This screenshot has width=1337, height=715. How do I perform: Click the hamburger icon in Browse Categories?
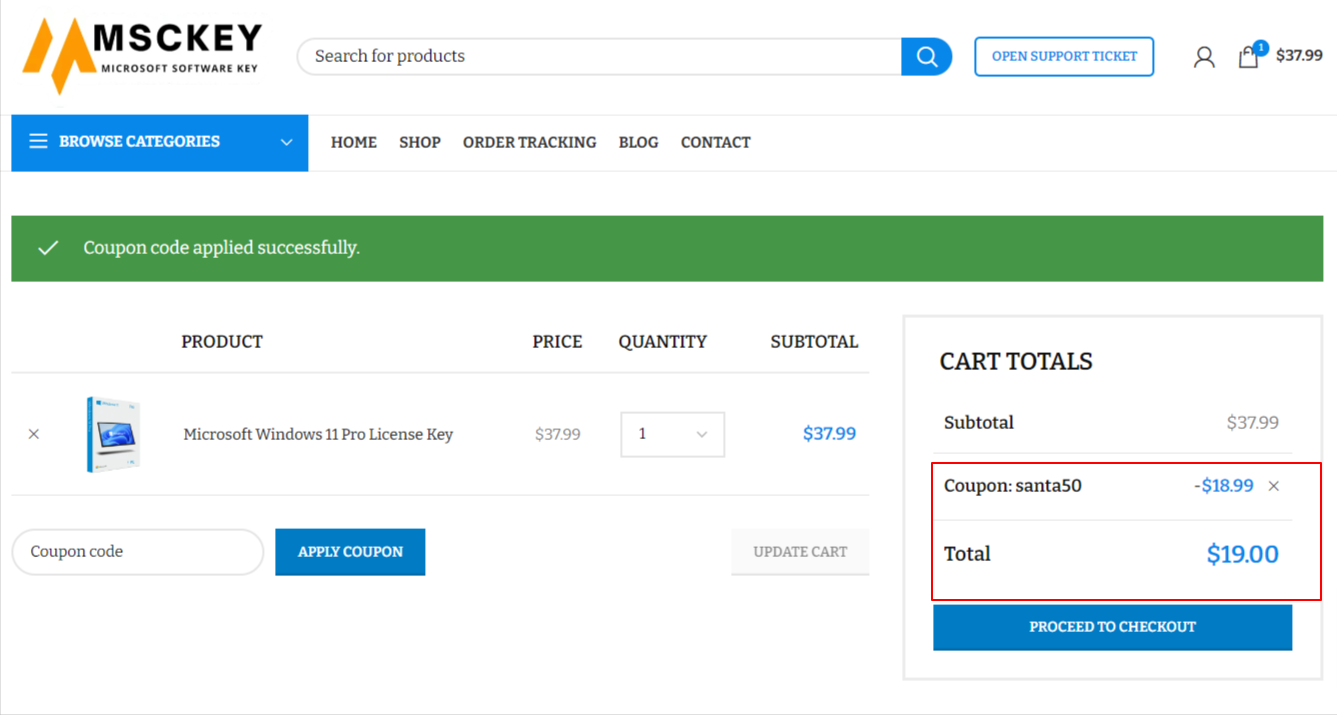[x=38, y=142]
